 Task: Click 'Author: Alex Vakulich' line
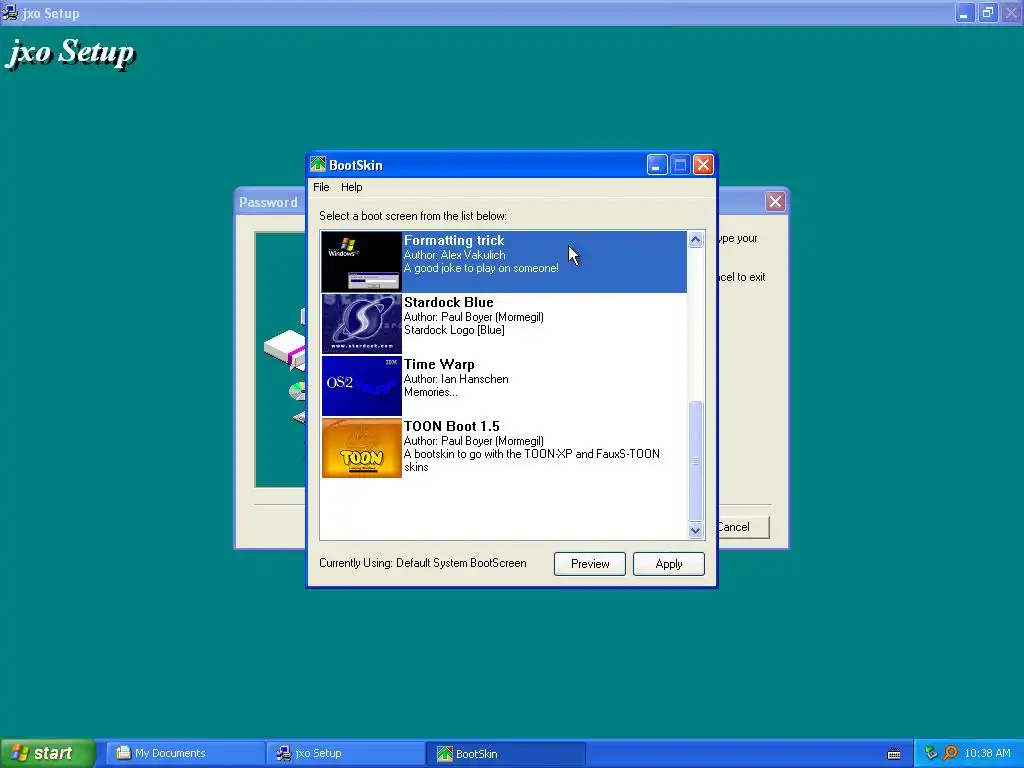click(x=455, y=255)
